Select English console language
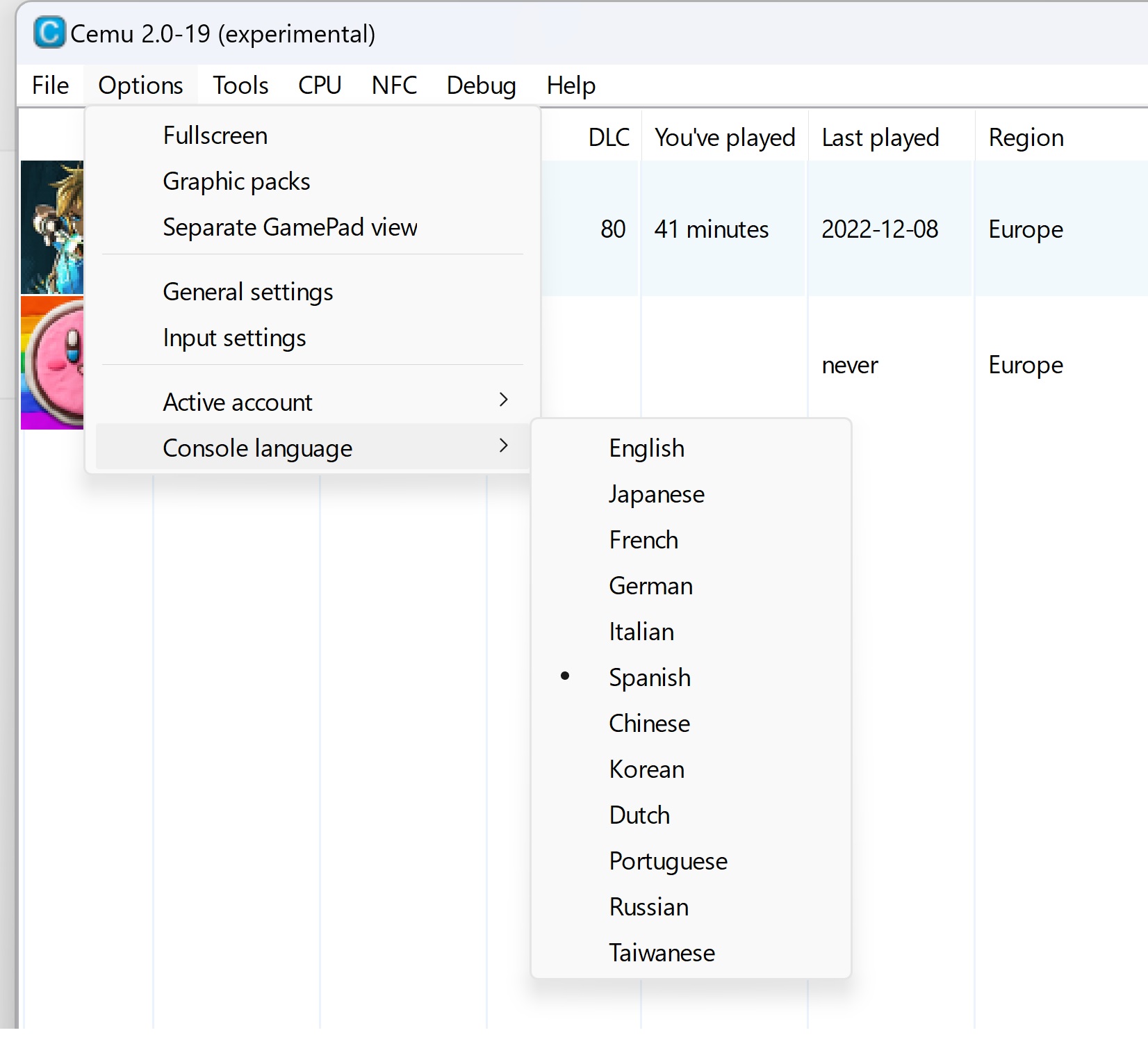This screenshot has height=1060, width=1148. (691, 448)
